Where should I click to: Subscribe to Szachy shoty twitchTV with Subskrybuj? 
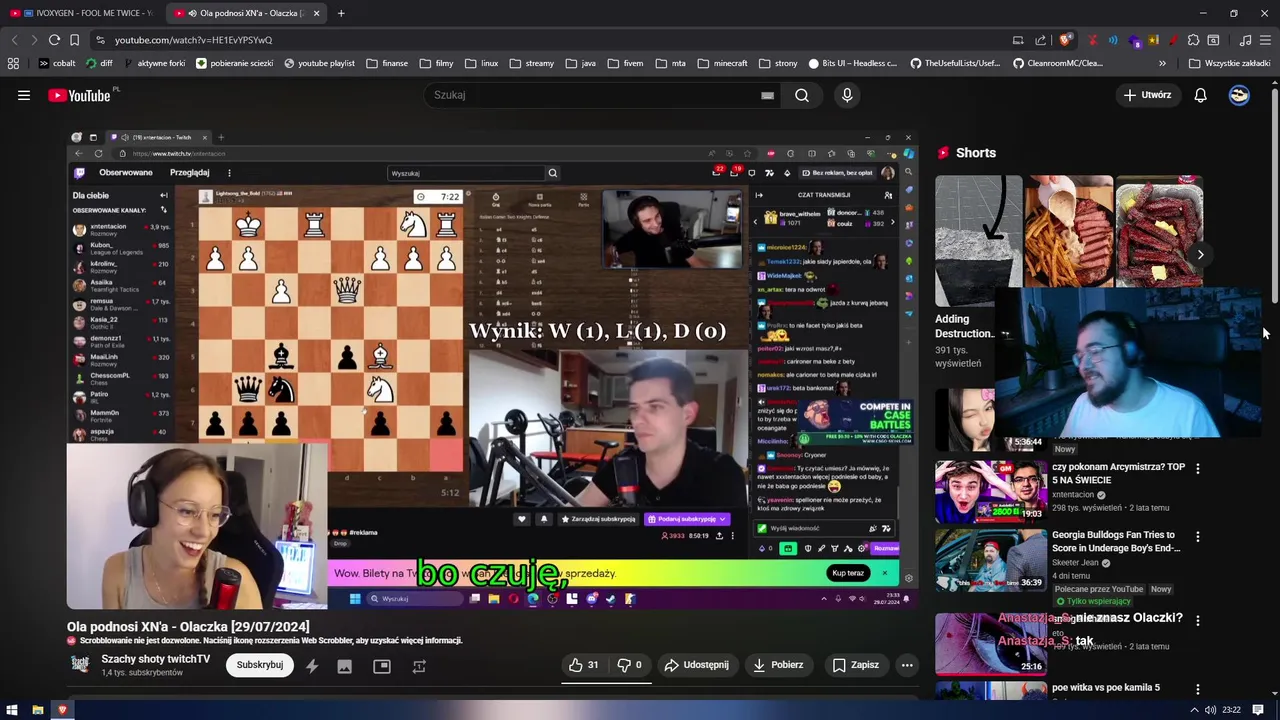coord(260,665)
